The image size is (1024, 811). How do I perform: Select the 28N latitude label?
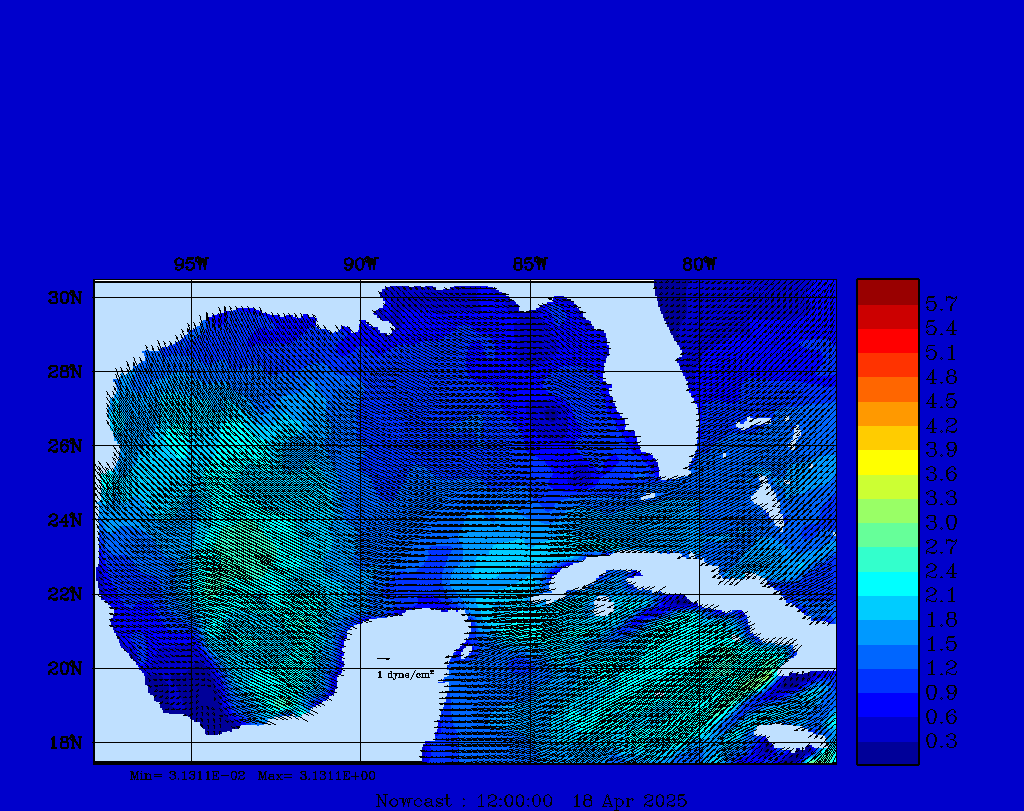(65, 372)
